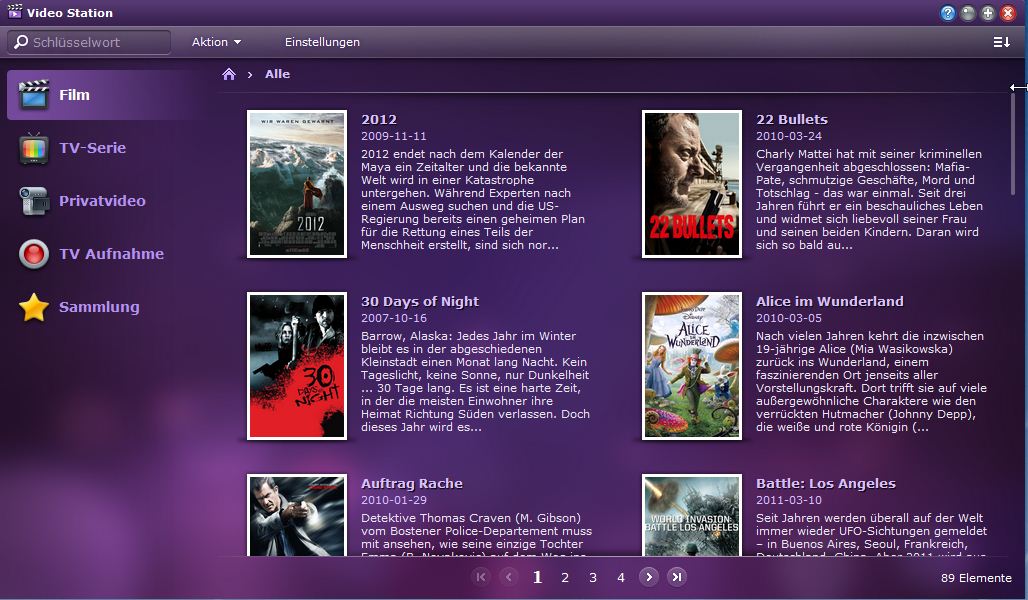Image resolution: width=1028 pixels, height=600 pixels.
Task: Open the 30 Days of Night poster
Action: coord(297,366)
